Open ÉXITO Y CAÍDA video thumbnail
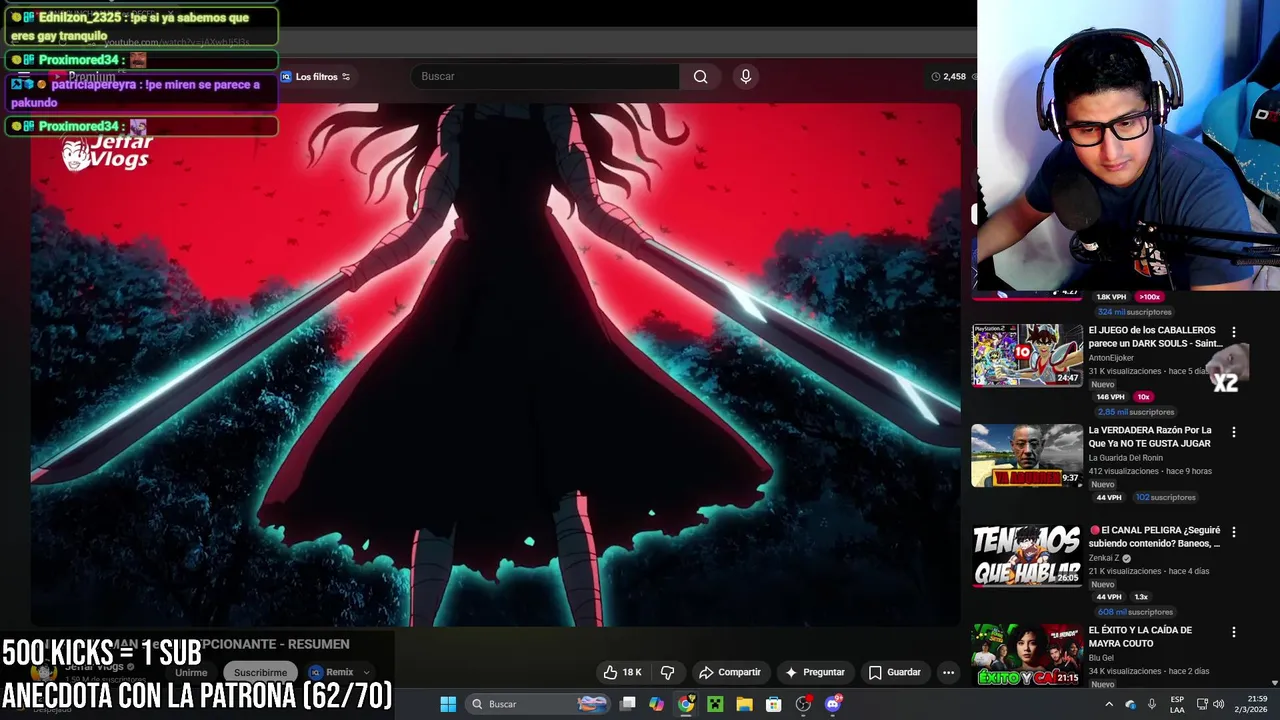 [x=1027, y=655]
